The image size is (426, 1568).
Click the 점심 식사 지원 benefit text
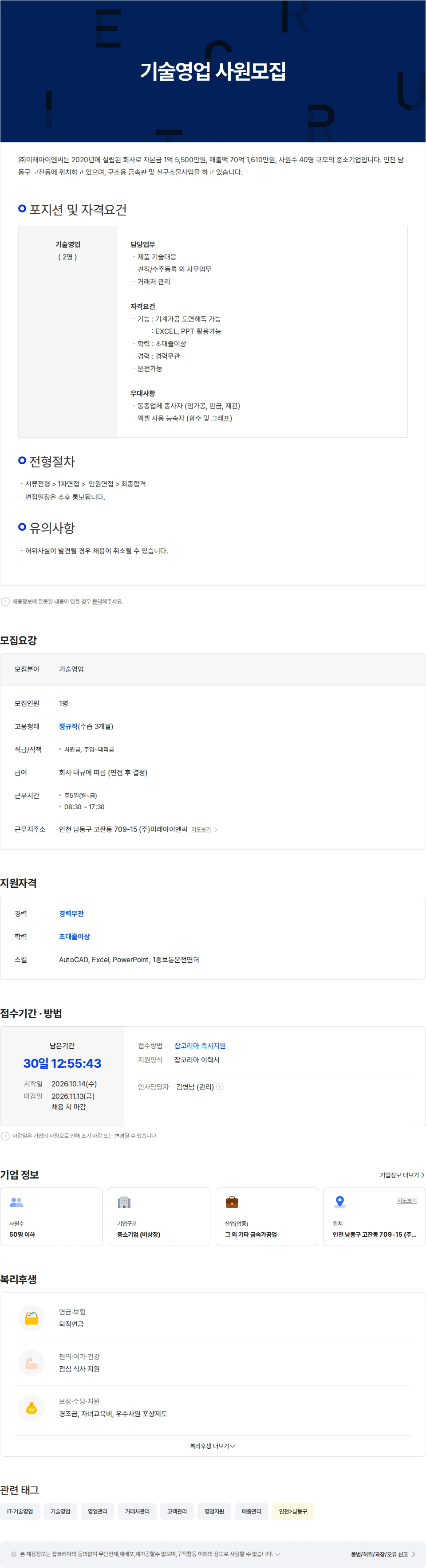pyautogui.click(x=79, y=1369)
